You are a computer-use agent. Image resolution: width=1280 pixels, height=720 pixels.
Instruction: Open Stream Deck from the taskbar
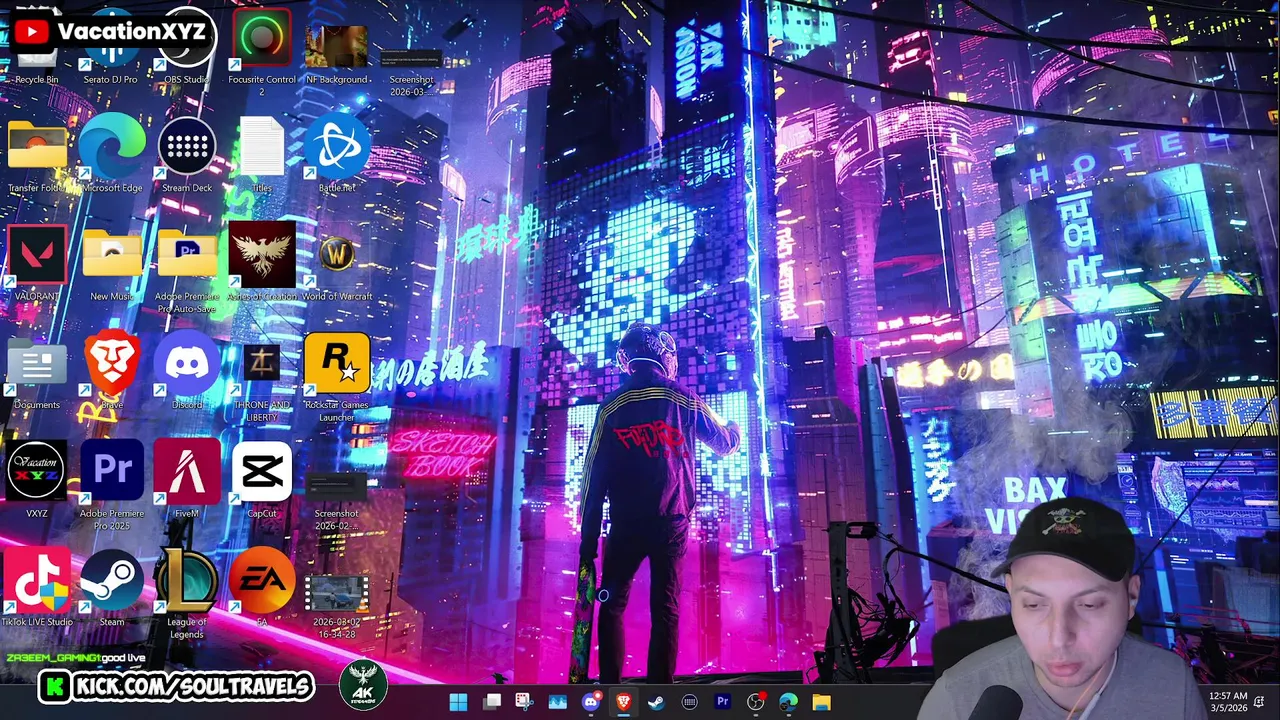(x=689, y=702)
